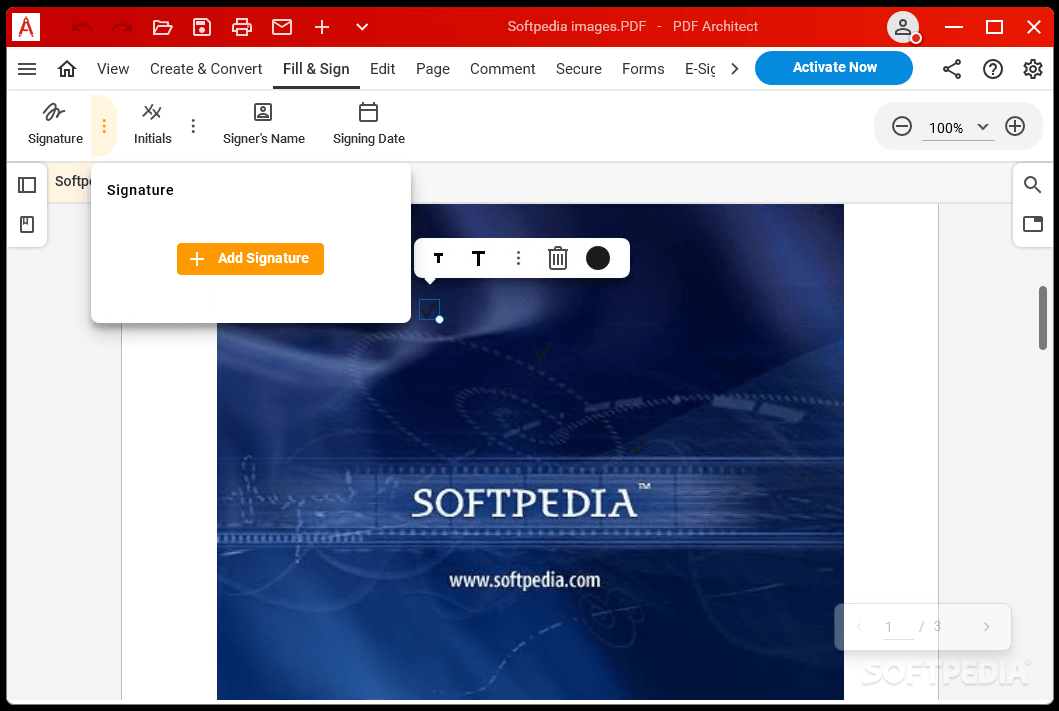Select the checkmark annotation box on page
Image resolution: width=1059 pixels, height=711 pixels.
point(429,309)
